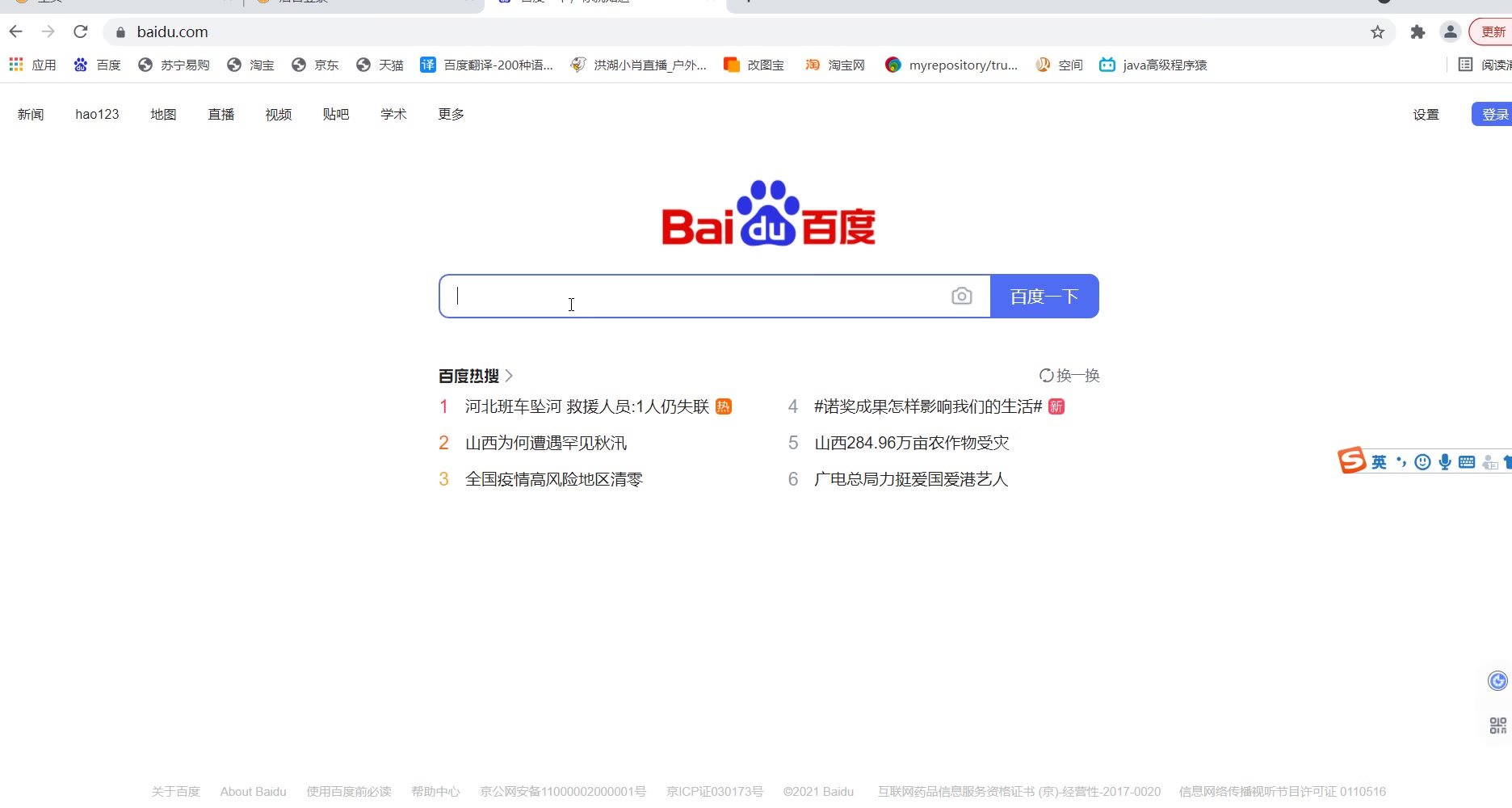
Task: Show the QR code icon at right
Action: click(x=1497, y=726)
